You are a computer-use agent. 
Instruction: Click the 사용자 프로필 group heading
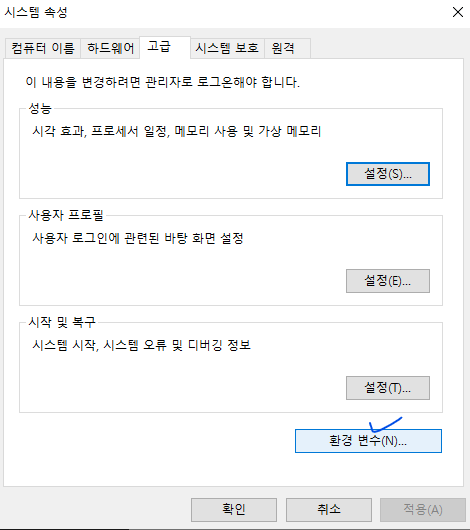[x=66, y=215]
